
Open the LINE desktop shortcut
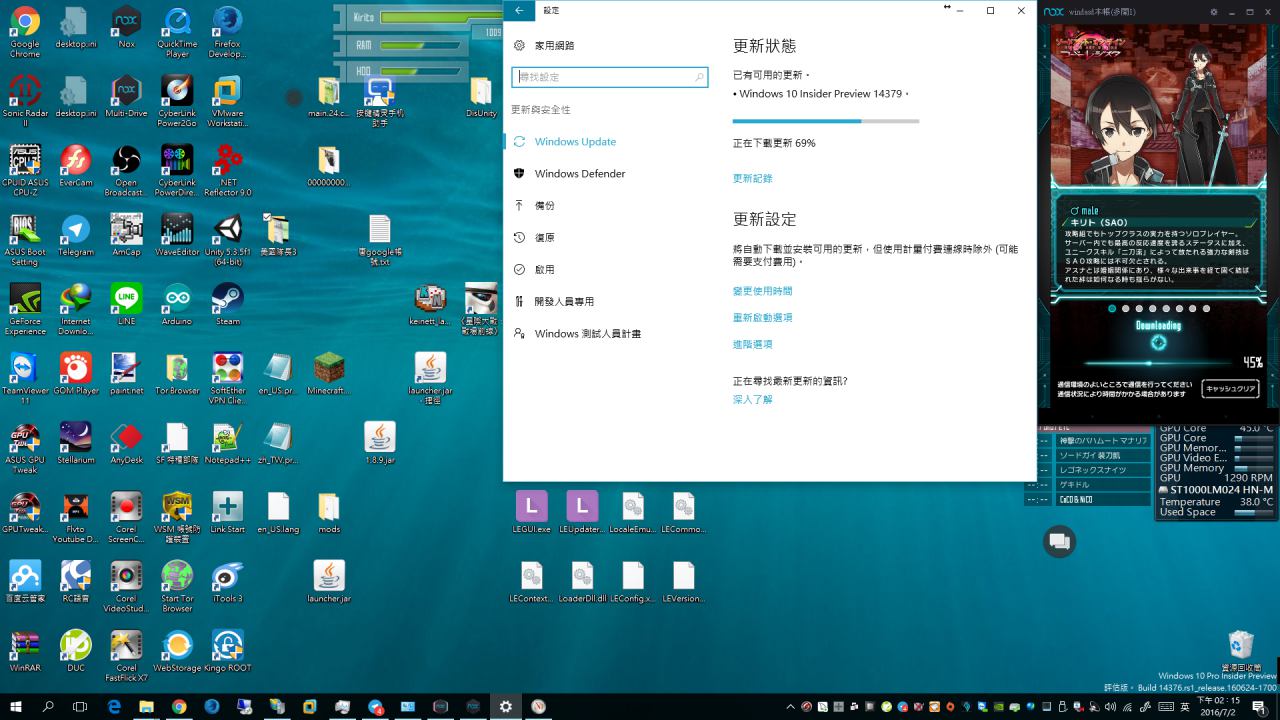point(126,298)
